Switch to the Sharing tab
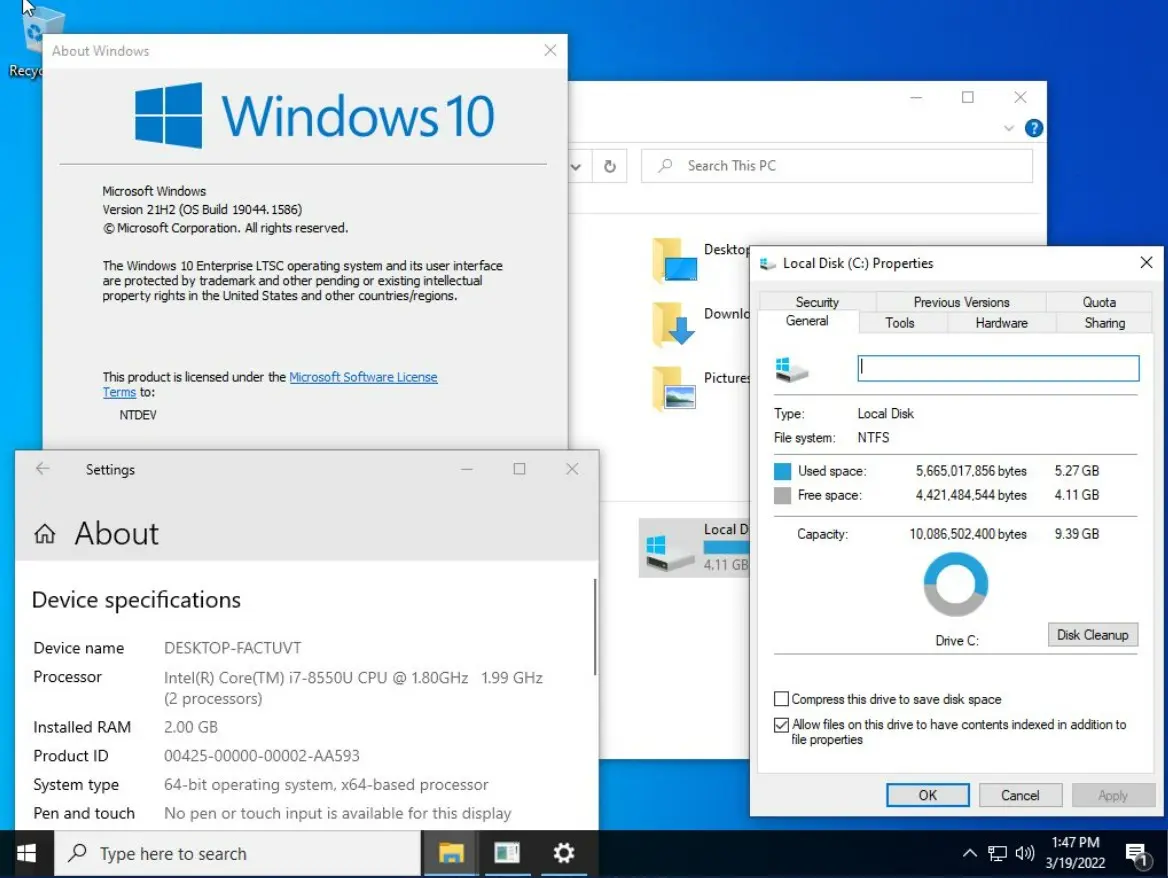The image size is (1168, 878). point(1104,322)
